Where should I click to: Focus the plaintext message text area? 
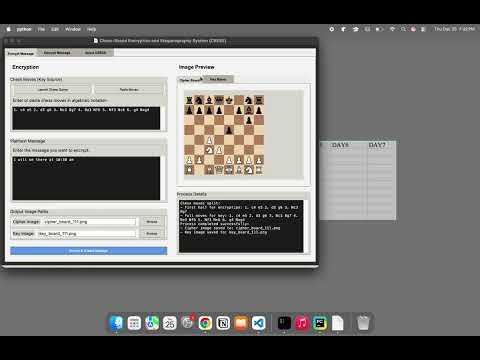[x=86, y=178]
